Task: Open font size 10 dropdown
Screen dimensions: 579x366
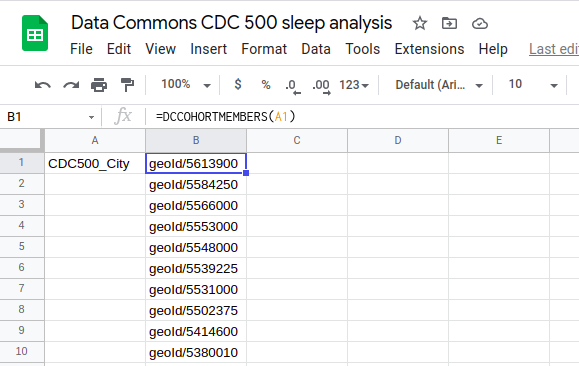Action: [x=533, y=85]
